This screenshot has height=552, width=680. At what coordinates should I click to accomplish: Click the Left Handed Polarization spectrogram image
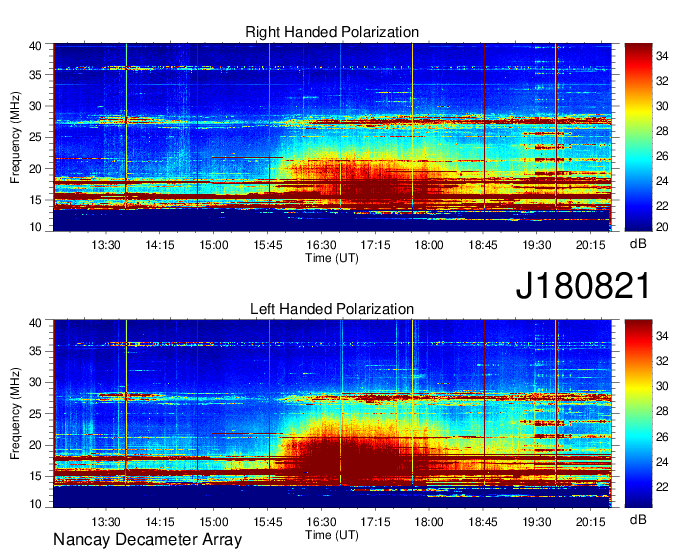(332, 414)
